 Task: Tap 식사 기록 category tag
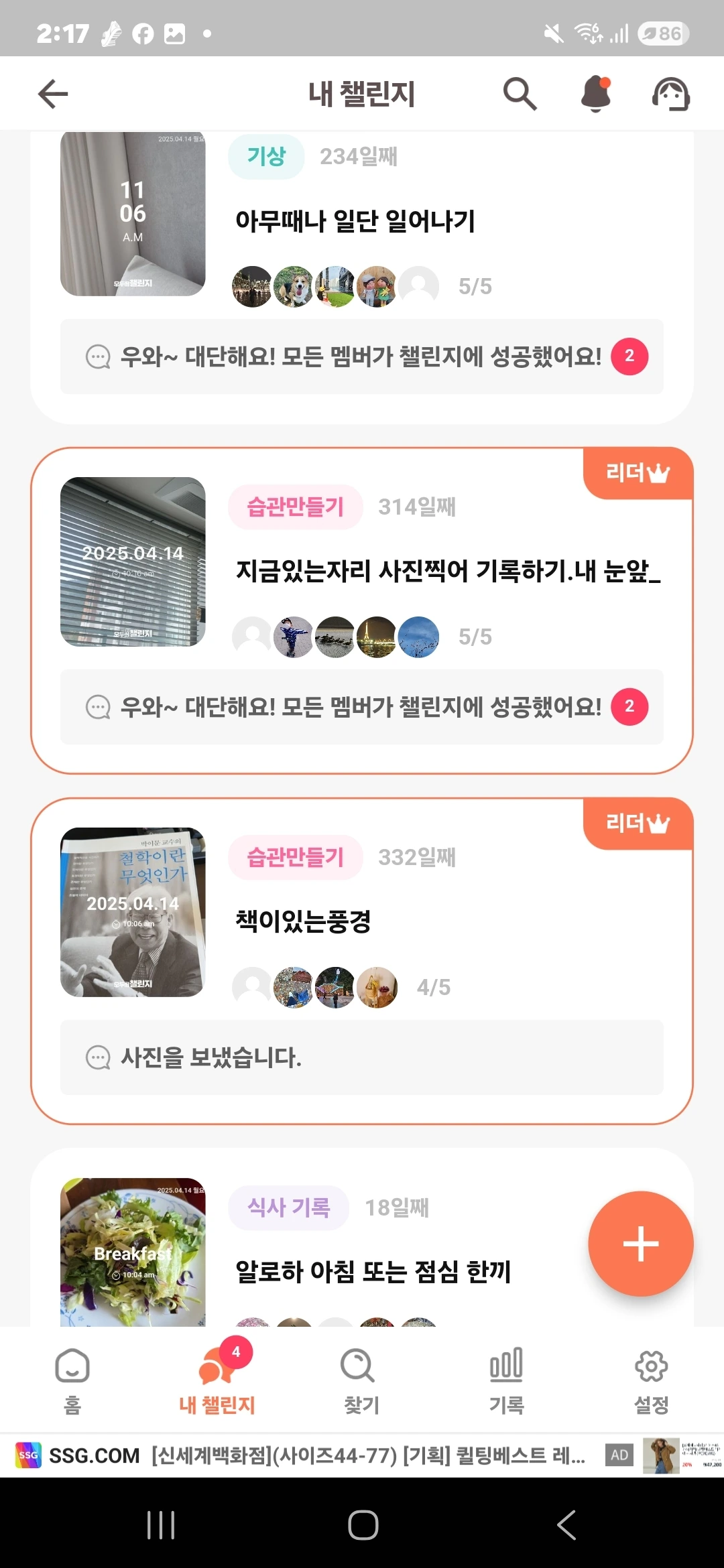pyautogui.click(x=289, y=1207)
